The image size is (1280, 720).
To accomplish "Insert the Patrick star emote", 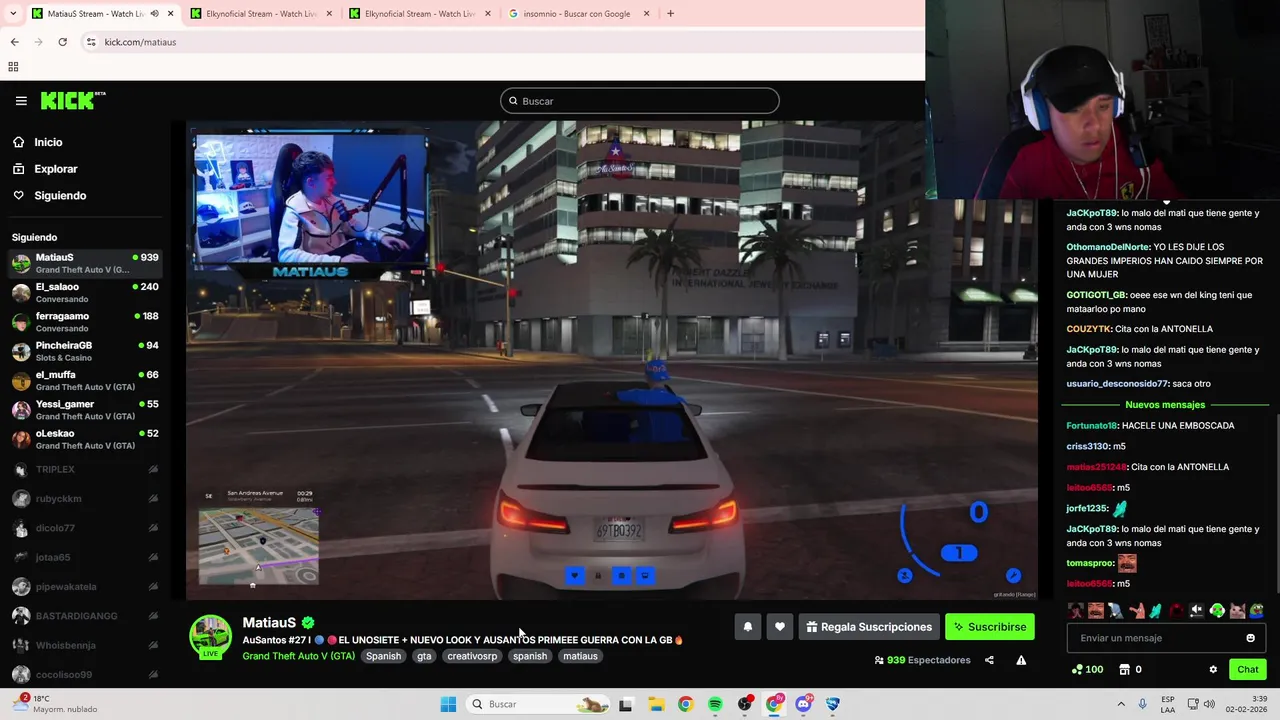I will click(1136, 611).
